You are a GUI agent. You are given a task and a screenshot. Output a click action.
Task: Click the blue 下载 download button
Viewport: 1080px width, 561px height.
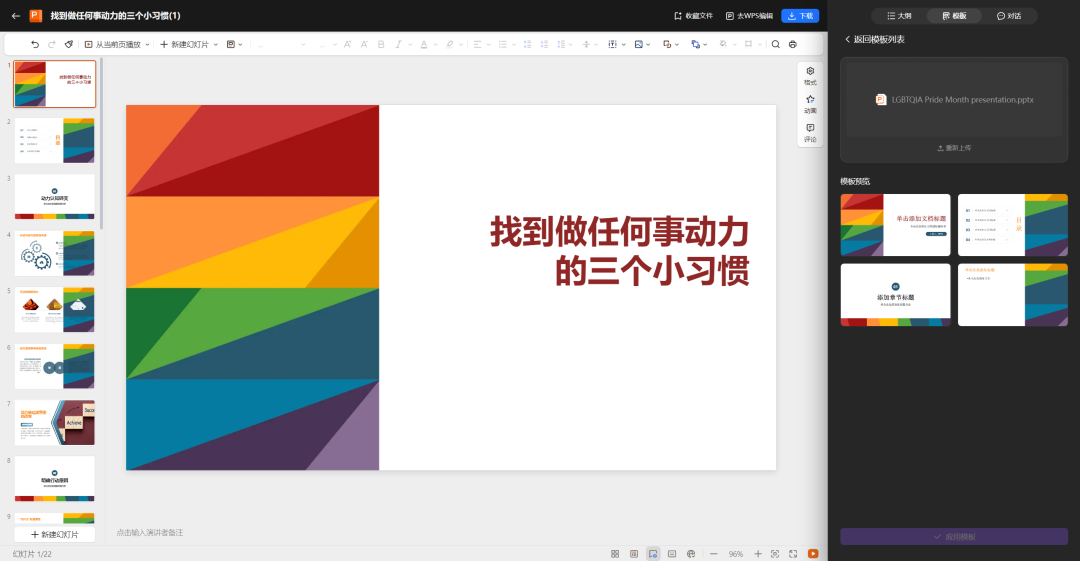800,16
